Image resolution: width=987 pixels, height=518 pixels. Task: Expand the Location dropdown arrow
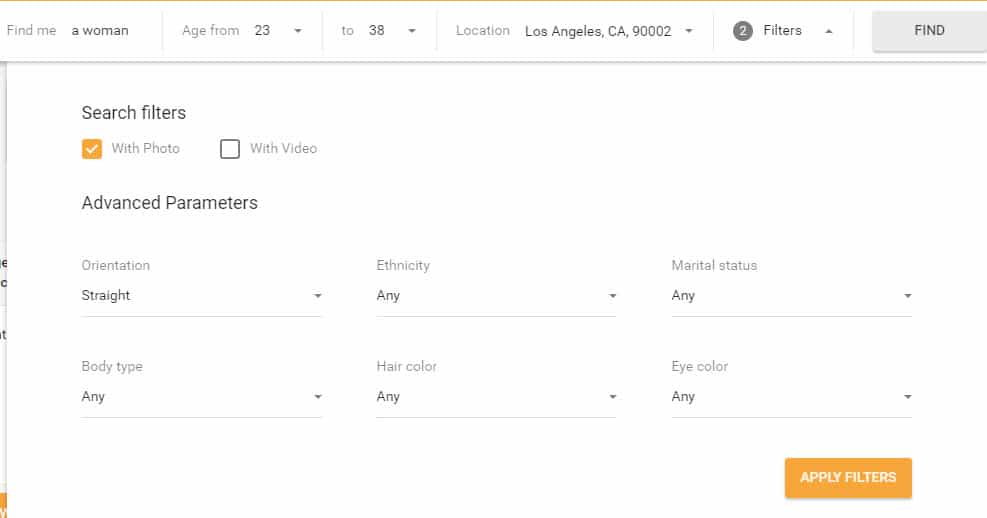click(x=689, y=31)
